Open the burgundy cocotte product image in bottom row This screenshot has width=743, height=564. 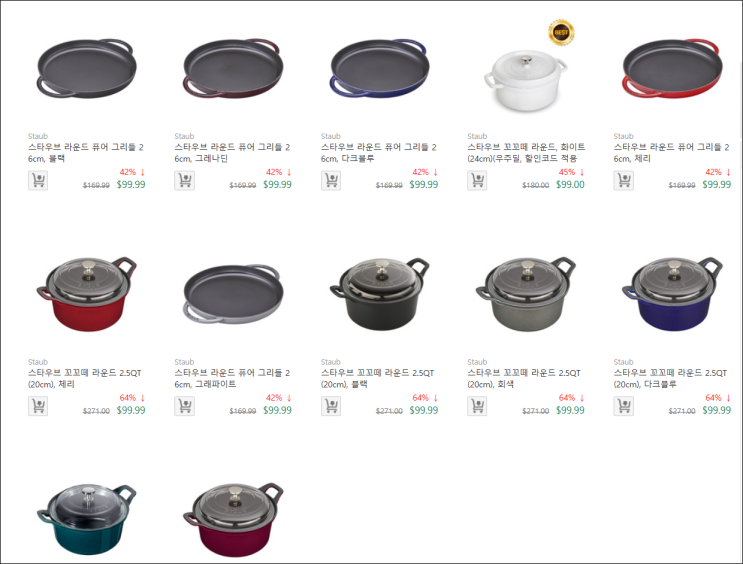pos(233,519)
